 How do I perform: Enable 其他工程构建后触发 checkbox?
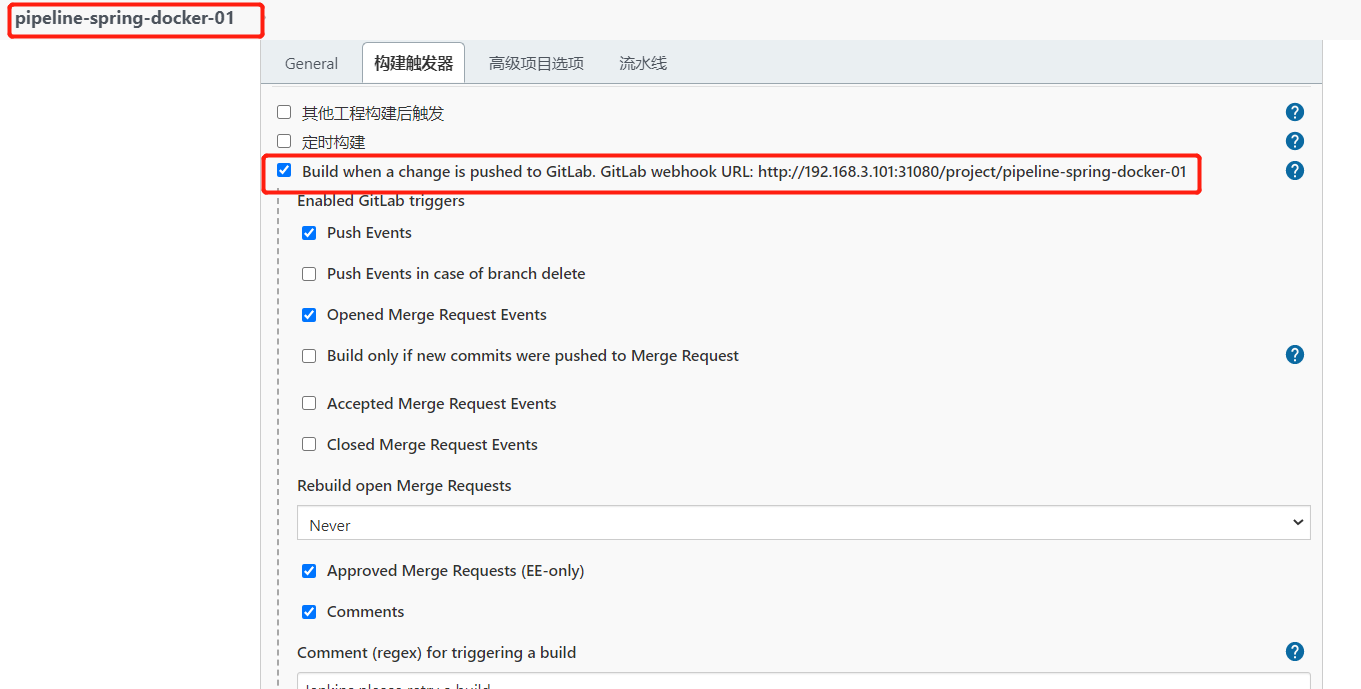(284, 112)
